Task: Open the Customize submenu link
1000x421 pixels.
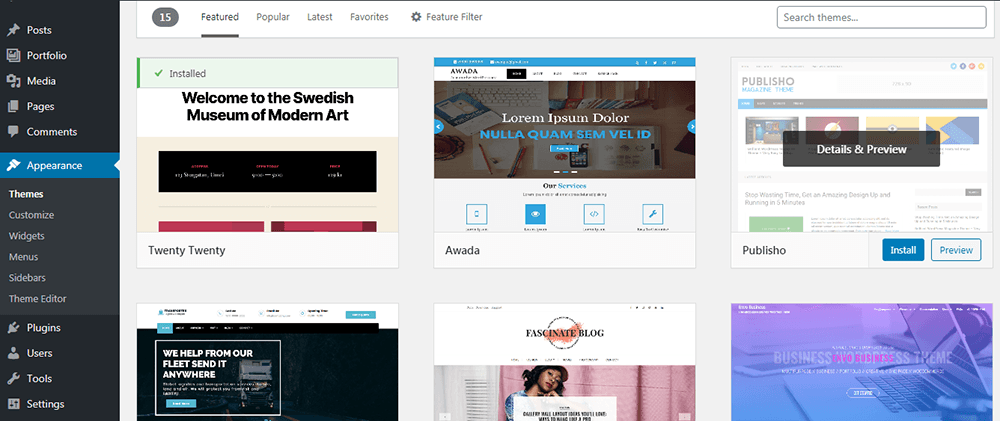Action: pos(31,215)
